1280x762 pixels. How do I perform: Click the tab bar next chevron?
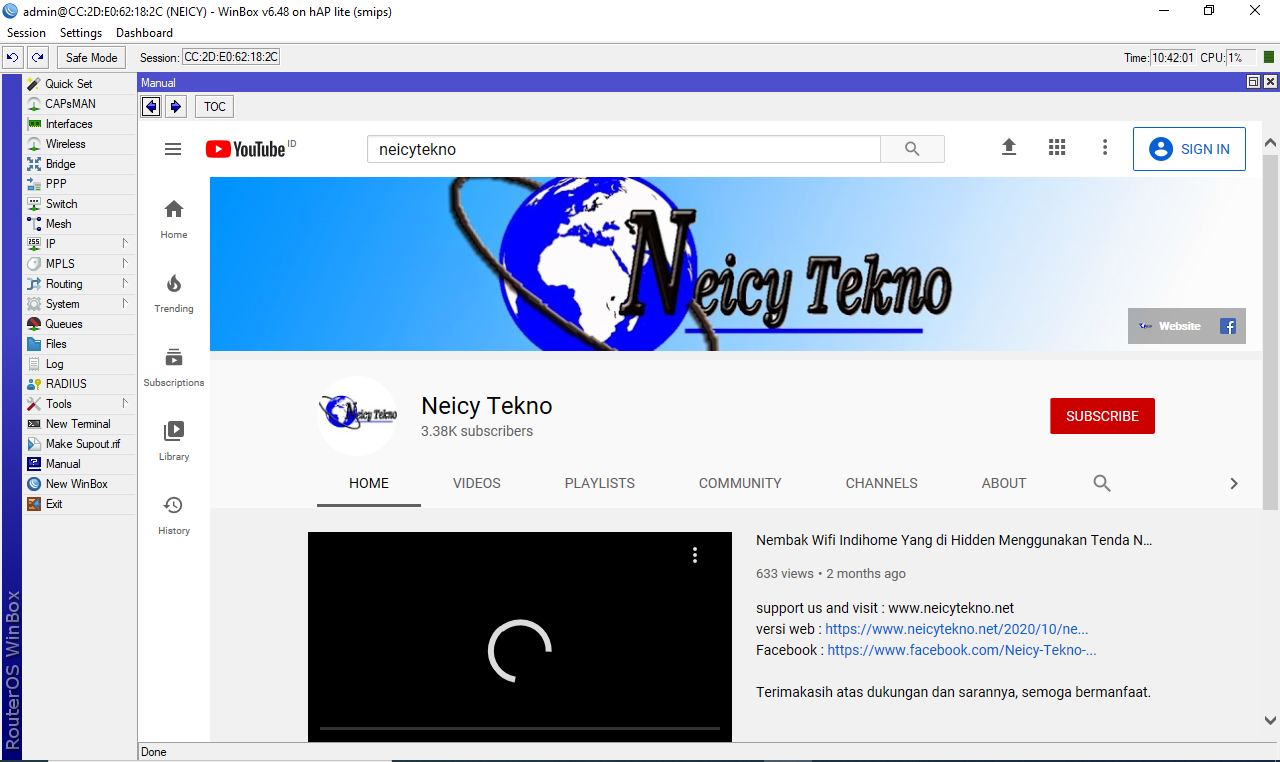click(x=1234, y=483)
